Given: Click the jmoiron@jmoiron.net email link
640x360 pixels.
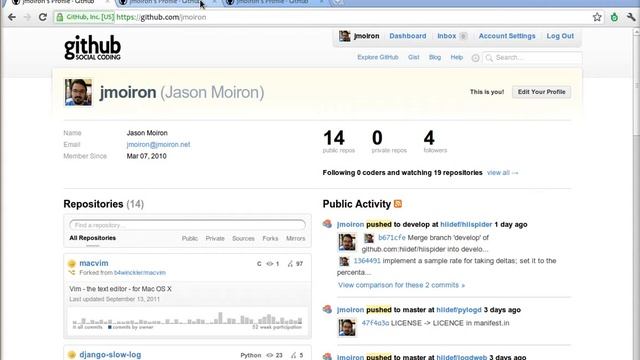Looking at the screenshot, I should (158, 144).
